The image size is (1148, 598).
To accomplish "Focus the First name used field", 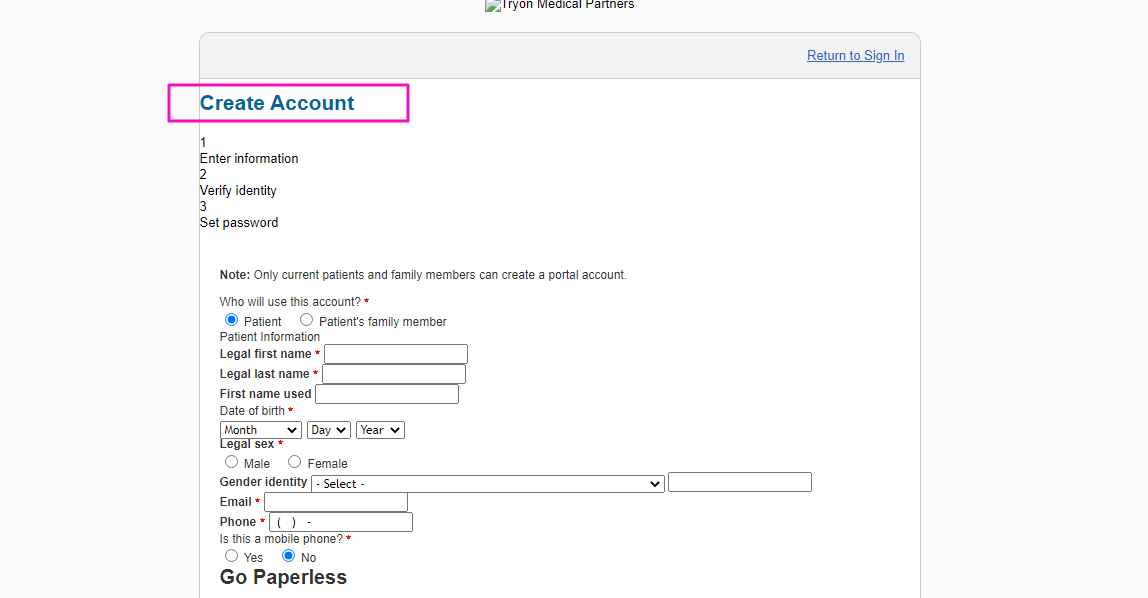I will 387,394.
